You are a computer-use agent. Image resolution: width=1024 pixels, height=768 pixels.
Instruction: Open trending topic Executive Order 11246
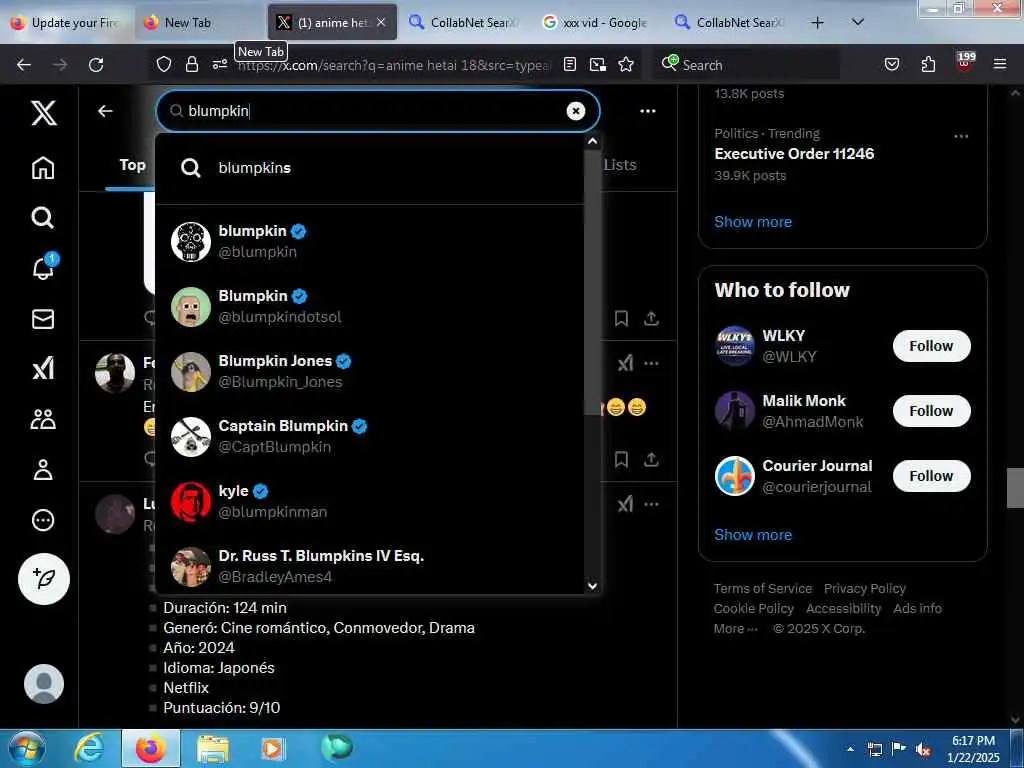pos(793,153)
